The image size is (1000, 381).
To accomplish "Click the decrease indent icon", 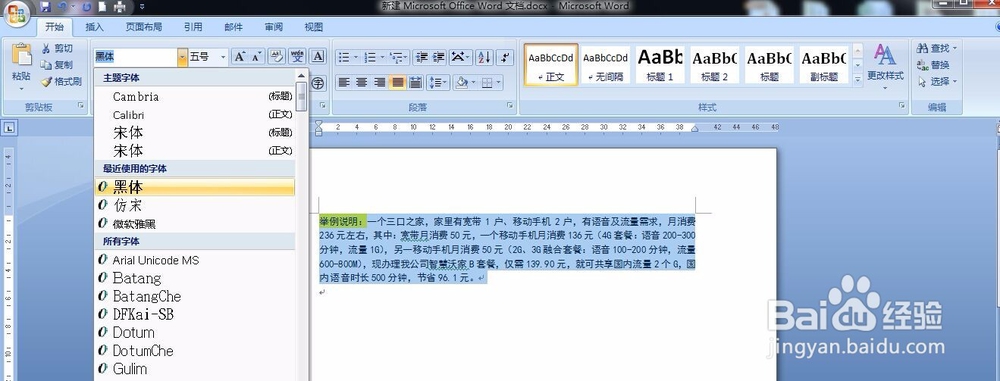I will click(422, 57).
